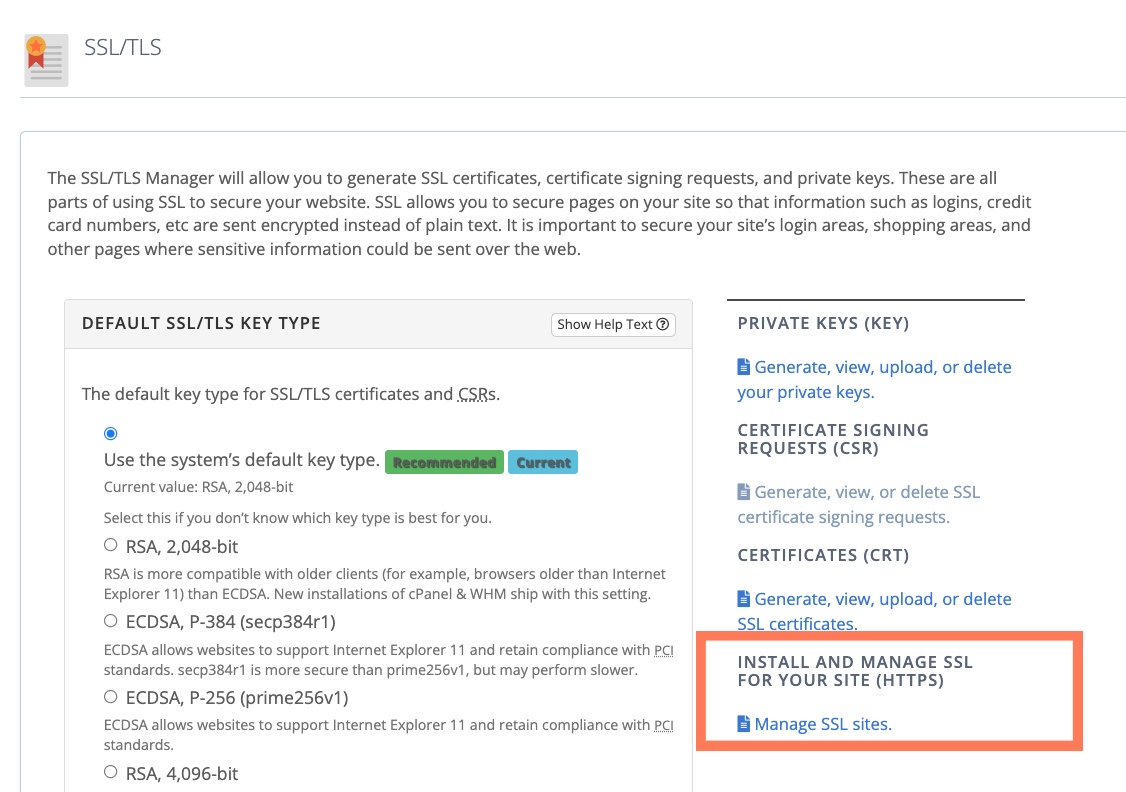Select the system's default key type option
1126x792 pixels.
(x=110, y=433)
